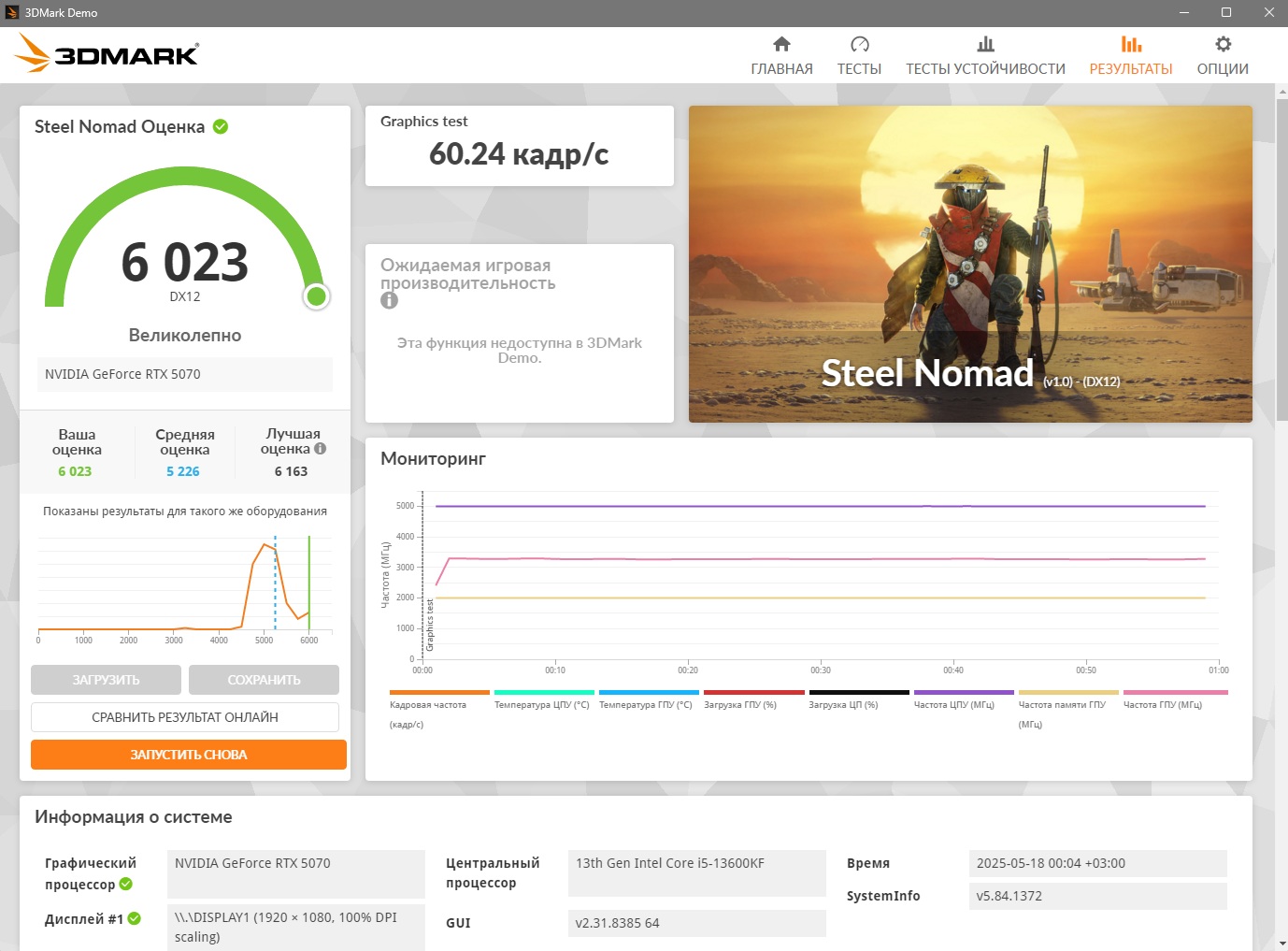Toggle the Кадровая частота legend series
Screen dimensions: 1288x951
[x=438, y=709]
